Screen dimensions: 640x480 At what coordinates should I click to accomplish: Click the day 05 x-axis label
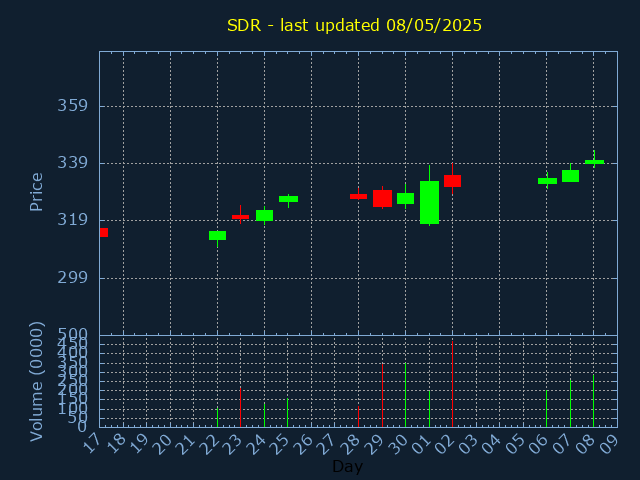pos(516,444)
